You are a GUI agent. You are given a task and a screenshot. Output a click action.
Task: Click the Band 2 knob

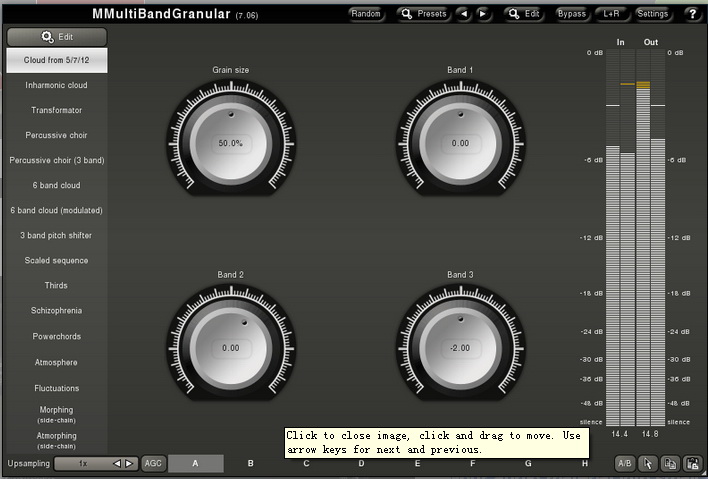[231, 348]
